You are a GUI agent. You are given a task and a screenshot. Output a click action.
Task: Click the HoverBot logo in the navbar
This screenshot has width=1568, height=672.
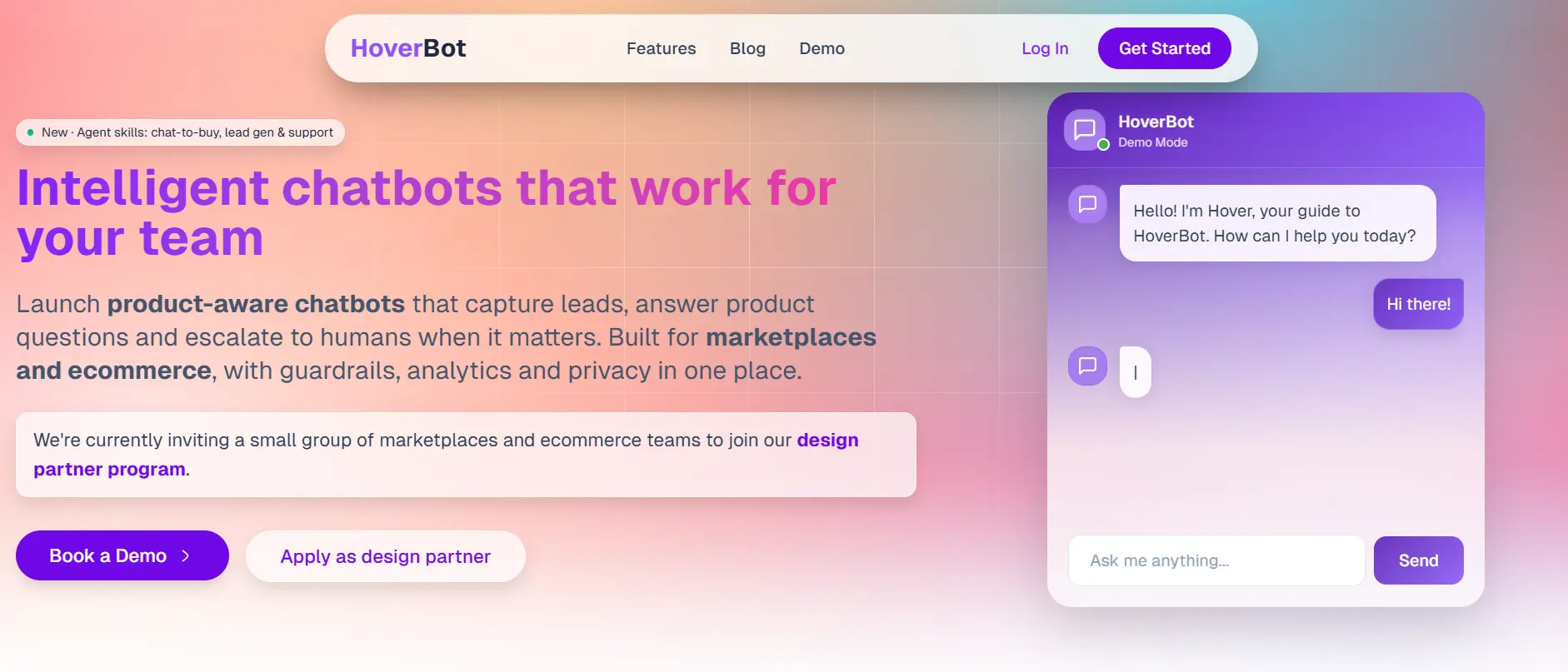tap(407, 48)
